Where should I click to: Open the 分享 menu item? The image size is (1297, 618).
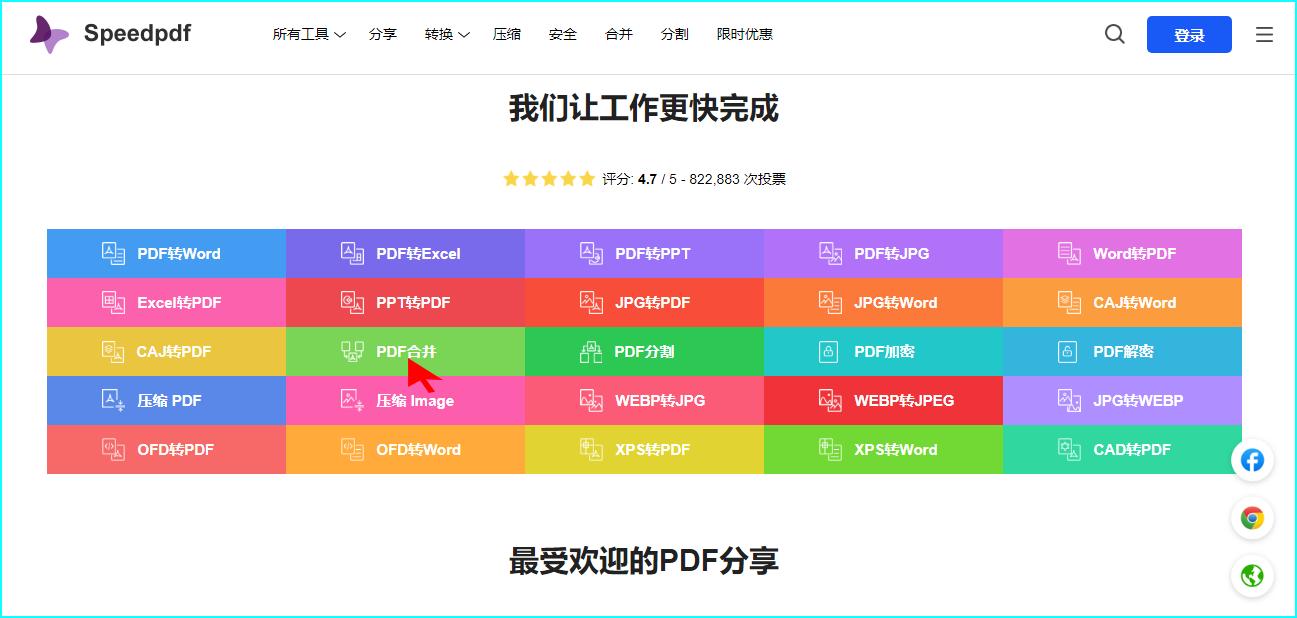(x=383, y=33)
